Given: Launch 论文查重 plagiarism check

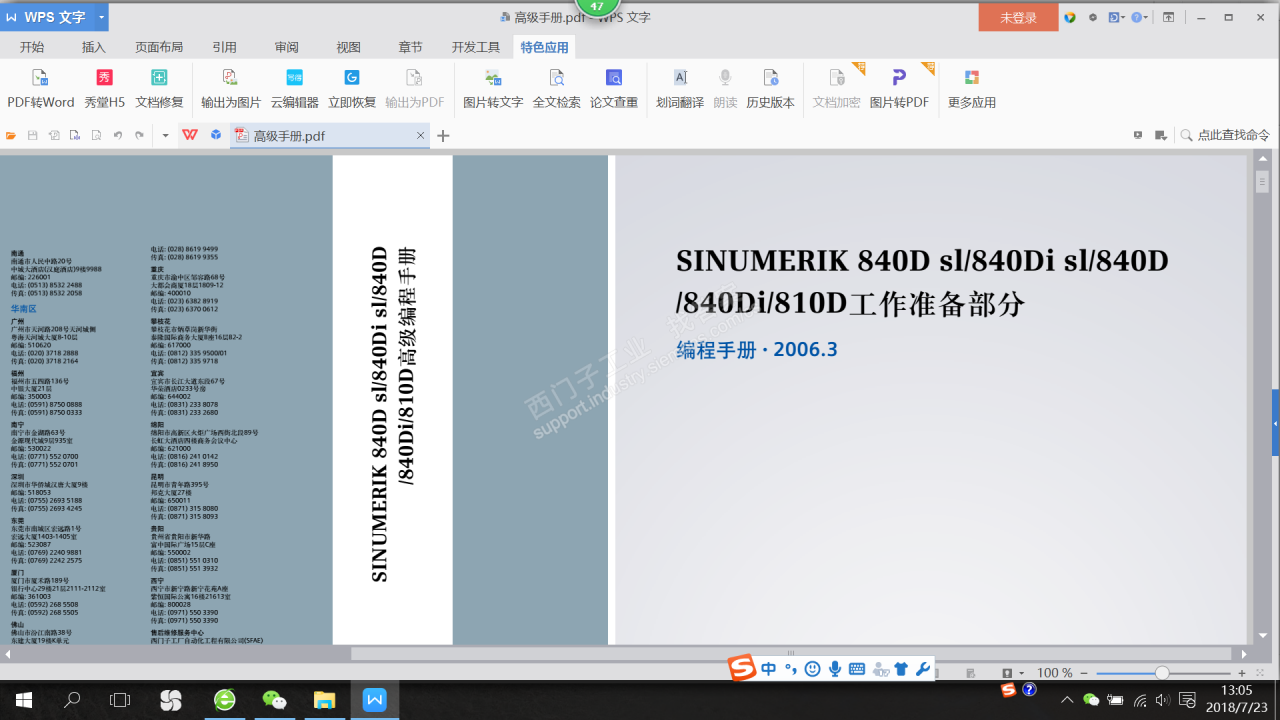Looking at the screenshot, I should coord(614,89).
